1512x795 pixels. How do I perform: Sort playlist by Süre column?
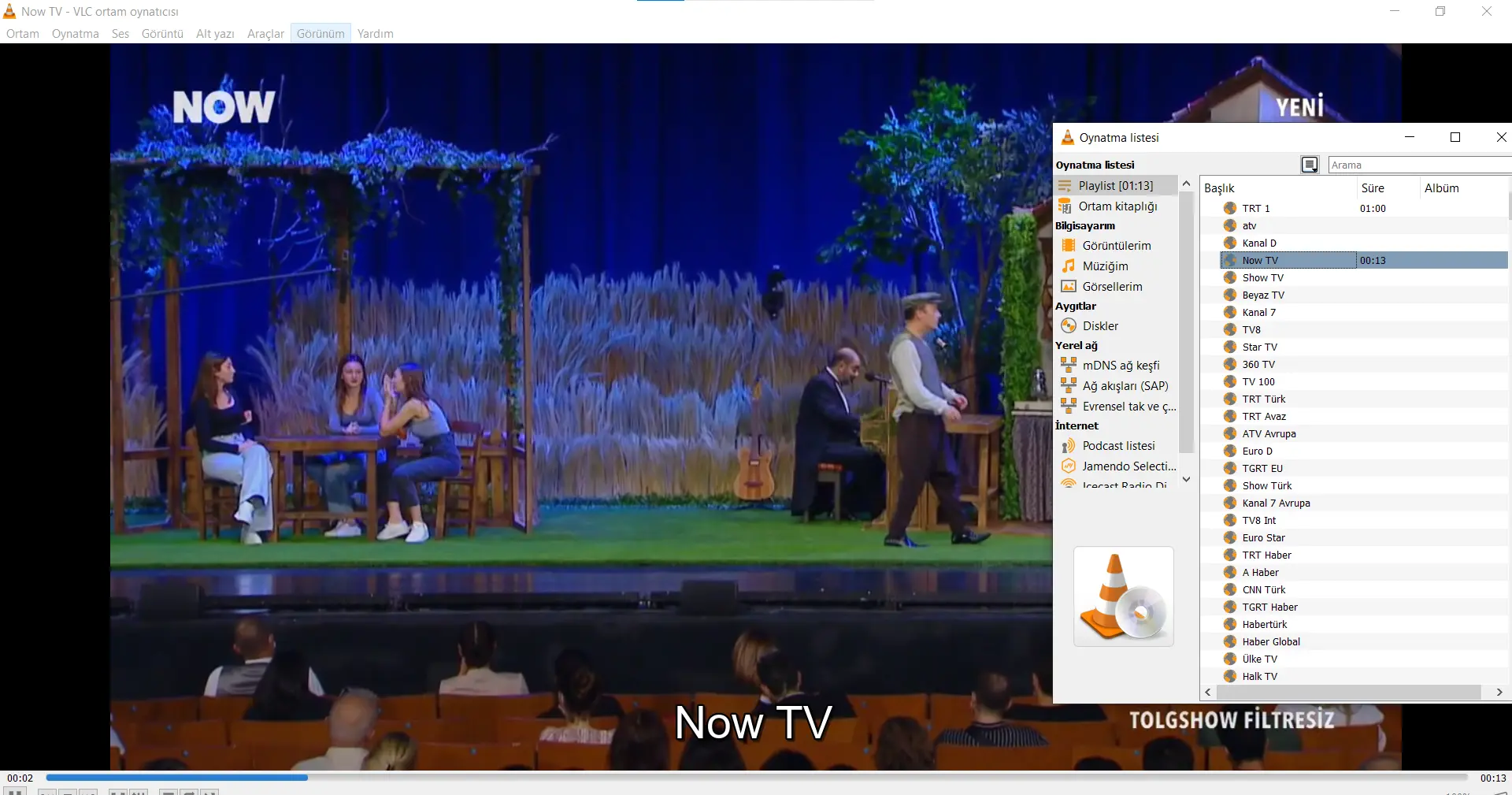click(x=1388, y=188)
